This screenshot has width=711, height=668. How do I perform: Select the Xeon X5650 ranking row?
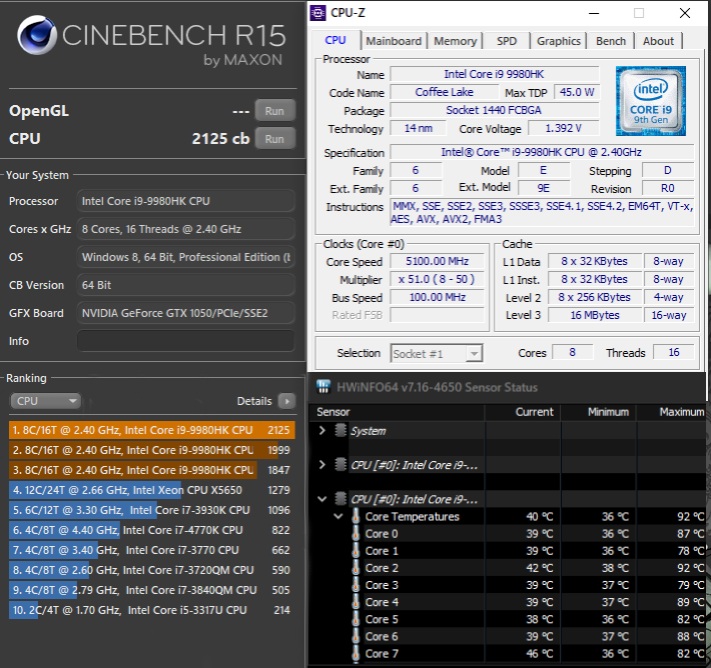[x=152, y=490]
